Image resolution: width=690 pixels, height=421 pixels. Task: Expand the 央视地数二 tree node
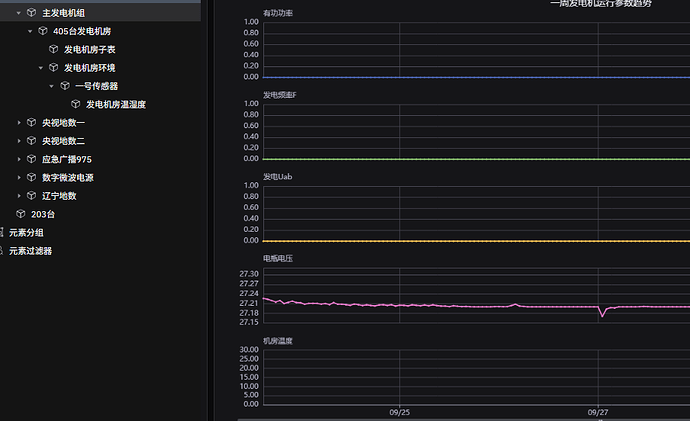[19, 141]
